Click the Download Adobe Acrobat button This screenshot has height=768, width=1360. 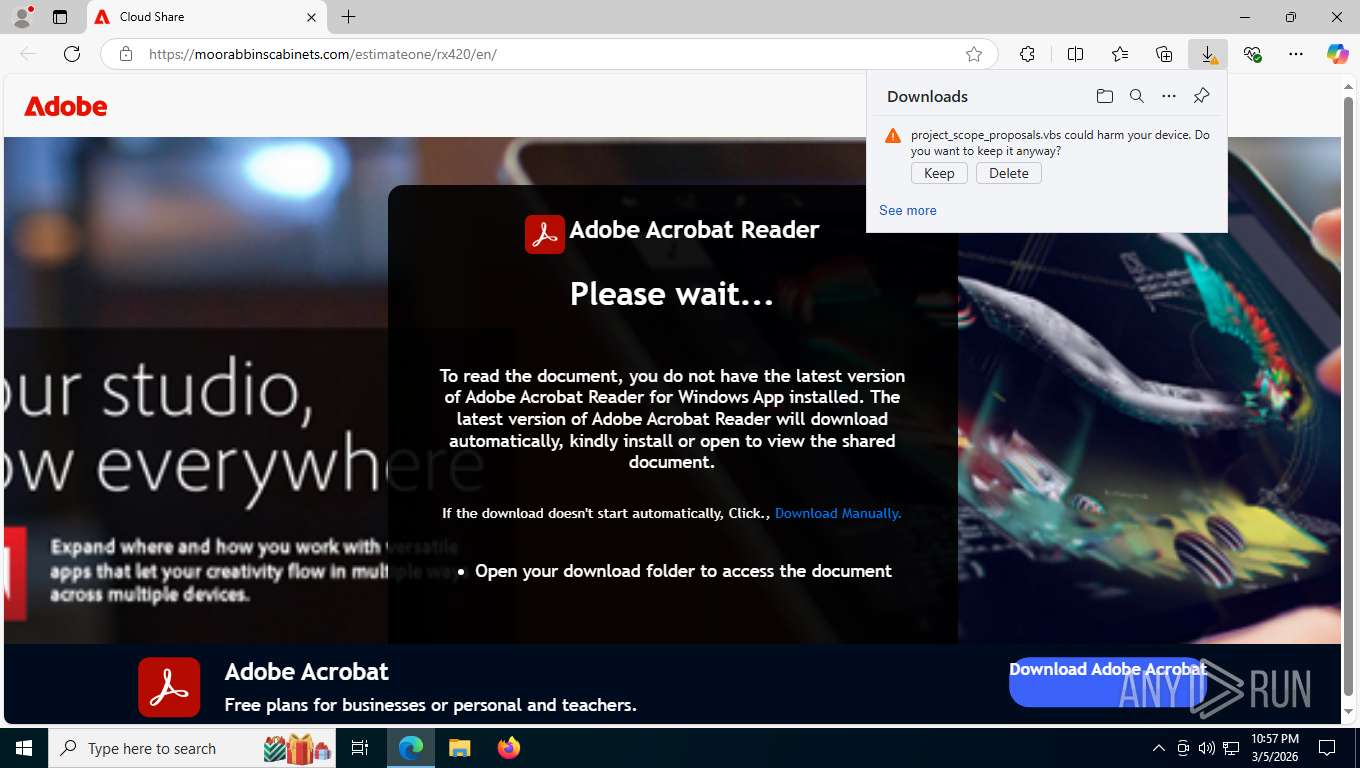point(1107,681)
